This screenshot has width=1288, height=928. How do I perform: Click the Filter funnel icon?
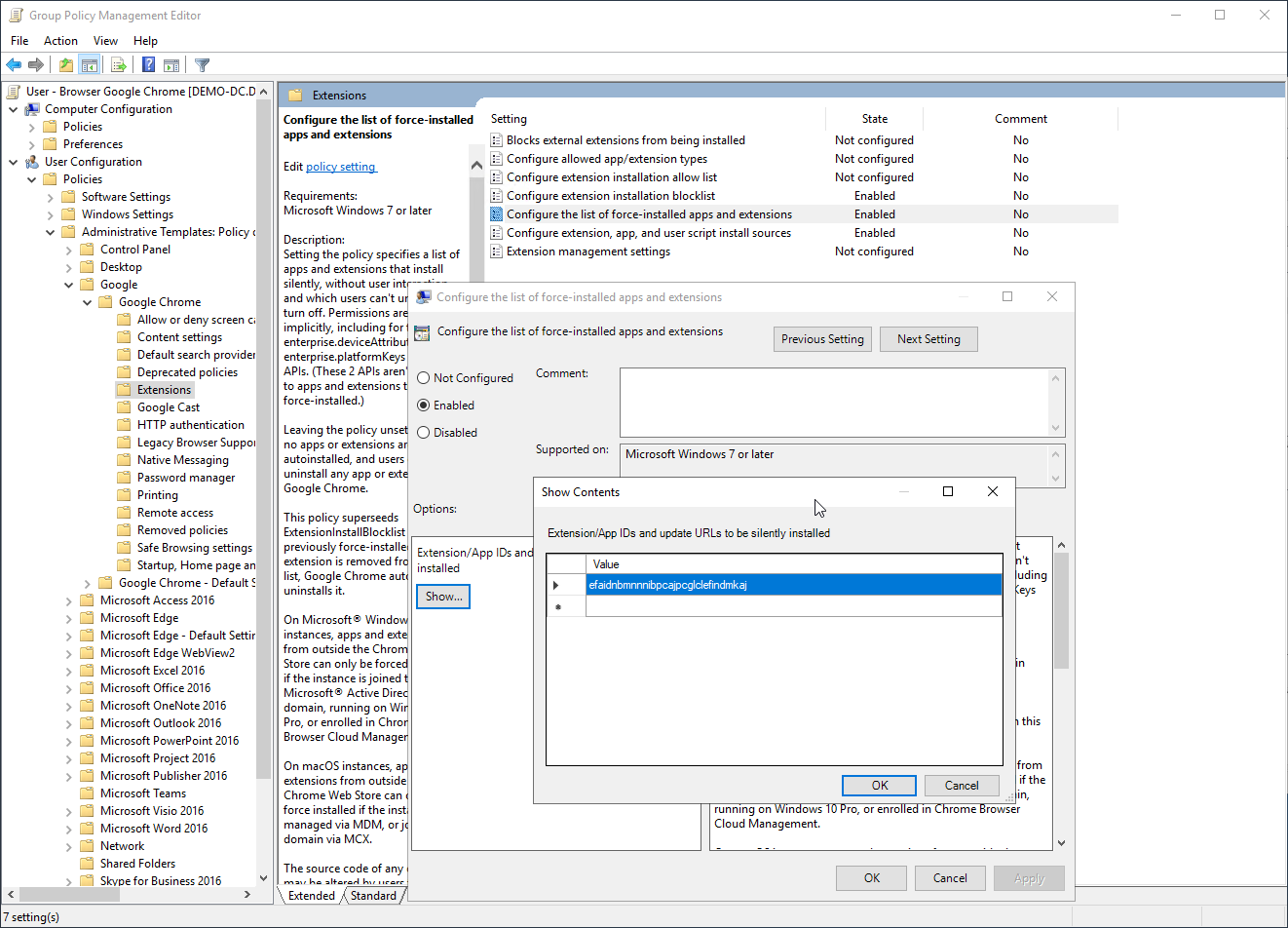[203, 65]
